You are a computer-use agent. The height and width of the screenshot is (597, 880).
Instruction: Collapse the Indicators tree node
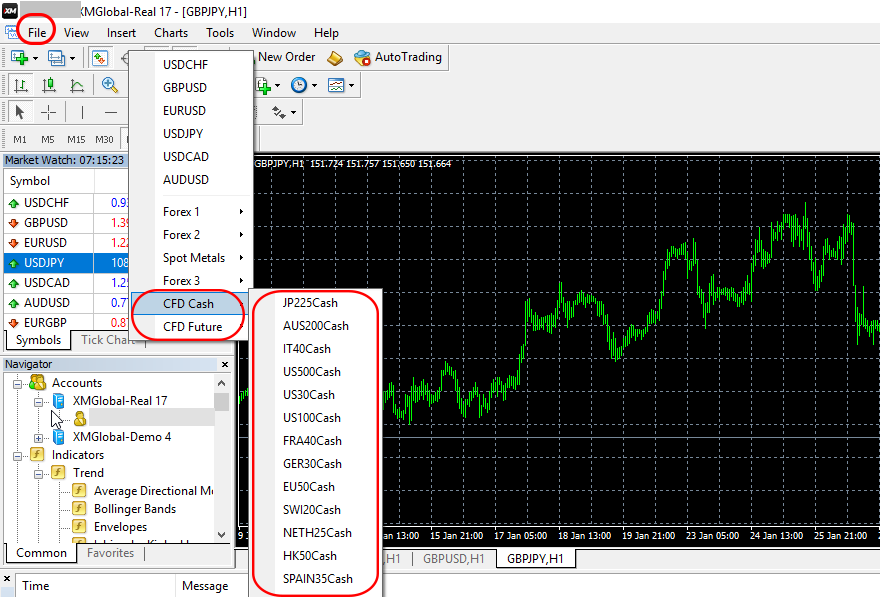tap(17, 456)
